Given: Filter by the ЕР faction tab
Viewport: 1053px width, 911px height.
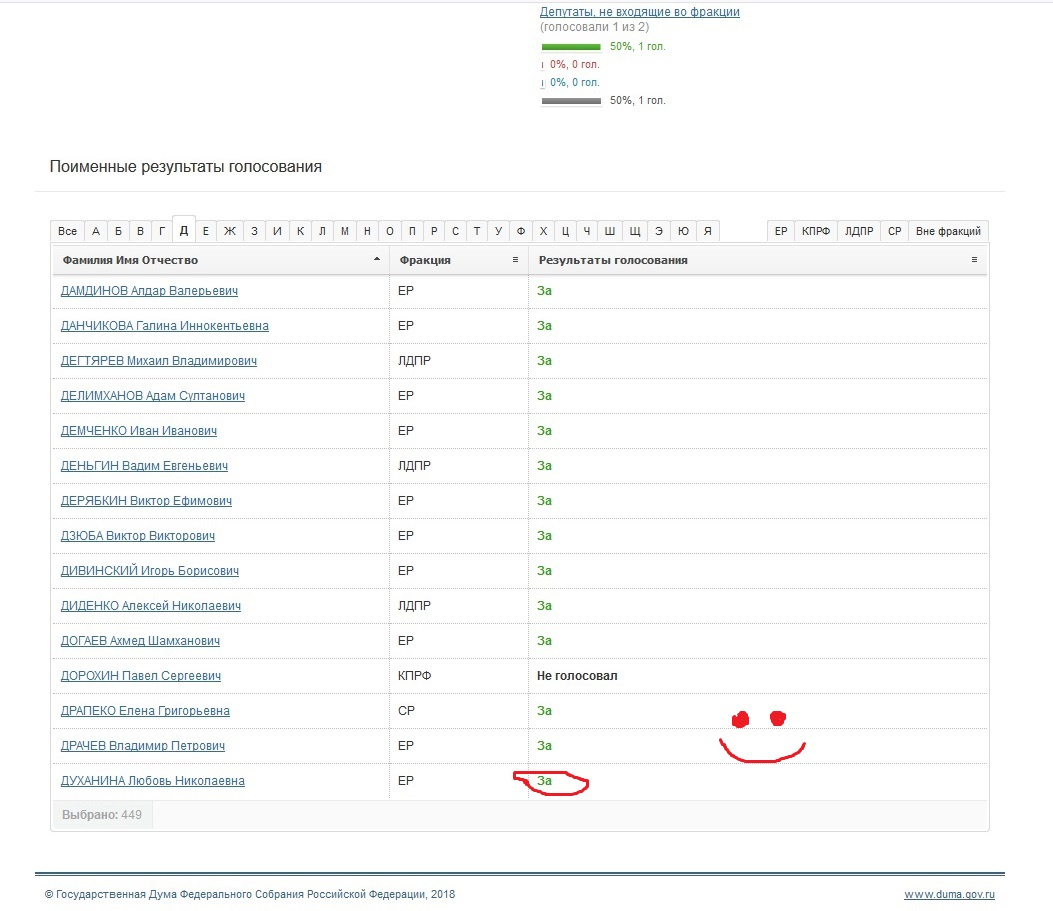Looking at the screenshot, I should click(x=780, y=231).
